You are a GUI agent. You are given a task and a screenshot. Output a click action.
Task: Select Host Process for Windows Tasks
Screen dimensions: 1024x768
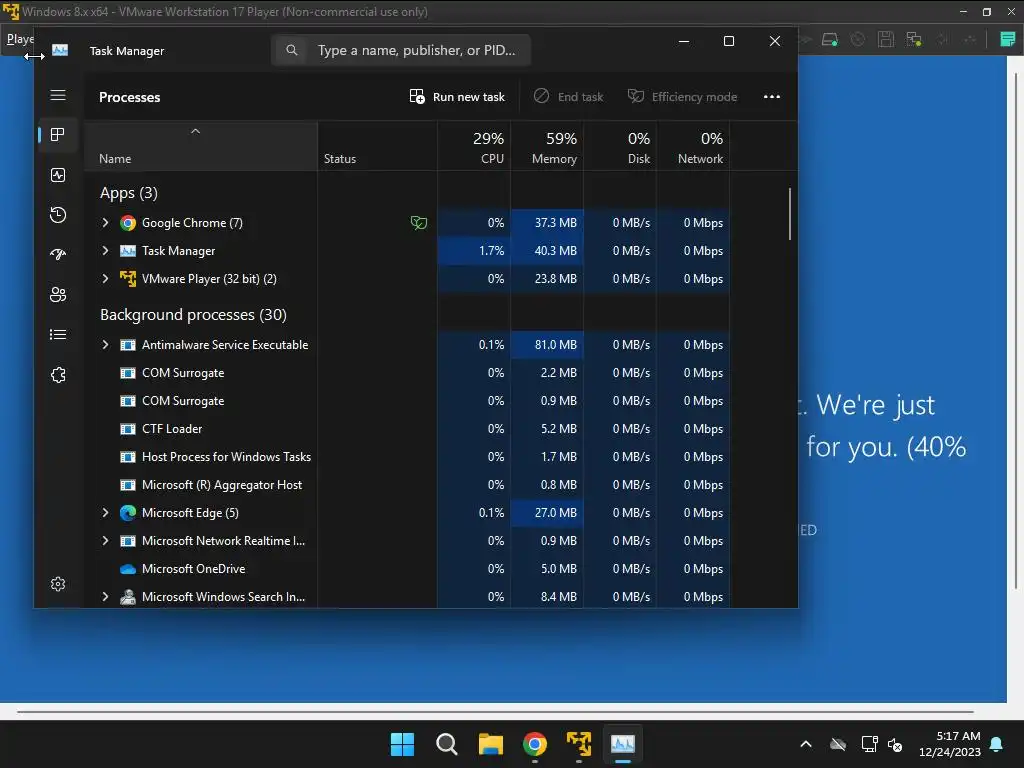407,457
